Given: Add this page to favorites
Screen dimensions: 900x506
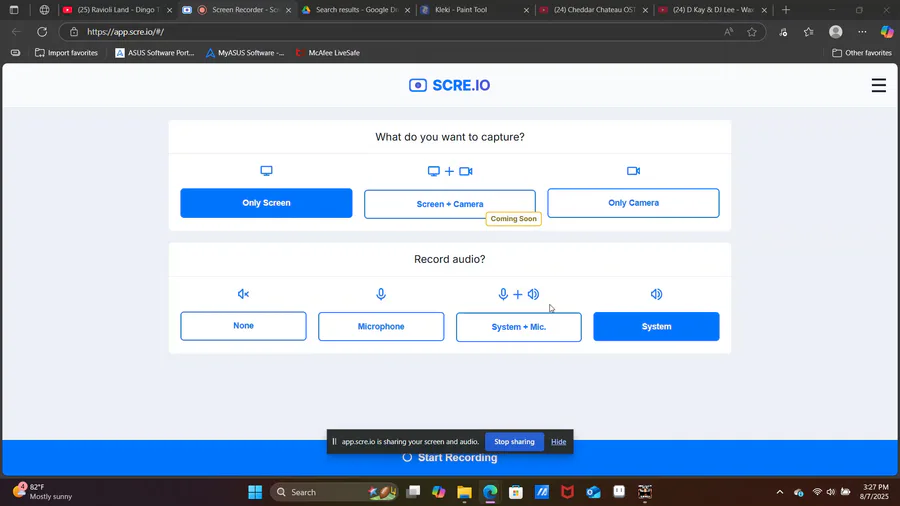Looking at the screenshot, I should click(752, 32).
